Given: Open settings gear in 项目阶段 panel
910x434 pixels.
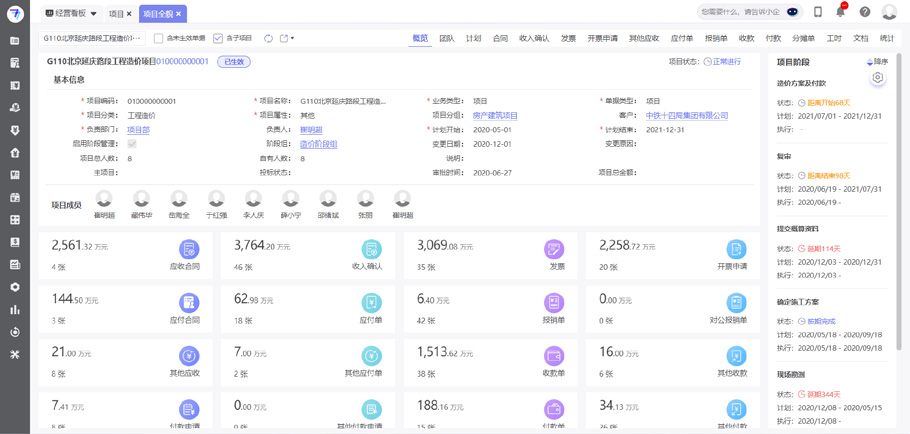Looking at the screenshot, I should (877, 78).
